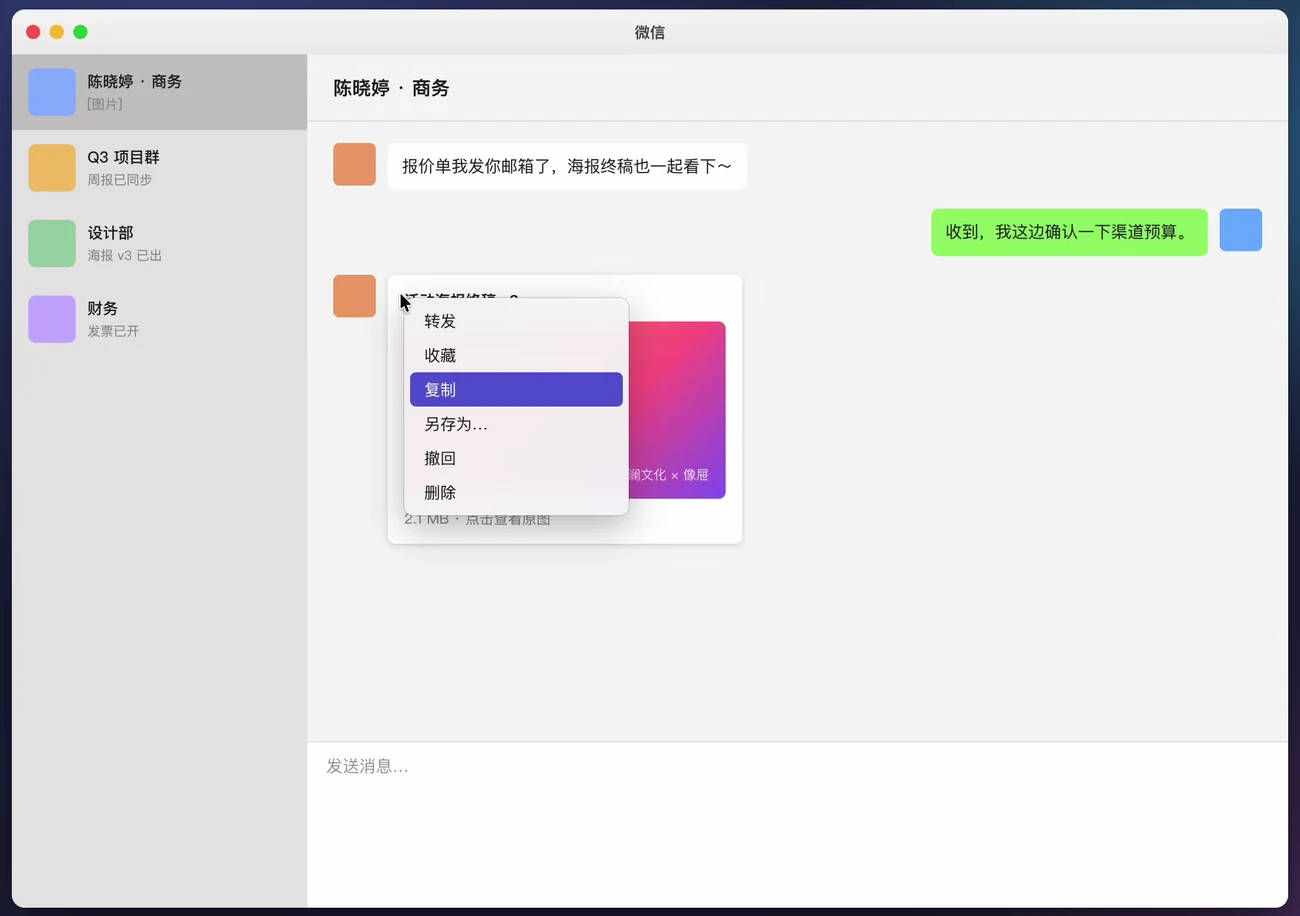1300x916 pixels.
Task: Open the 设计部 chat name
Action: 110,233
